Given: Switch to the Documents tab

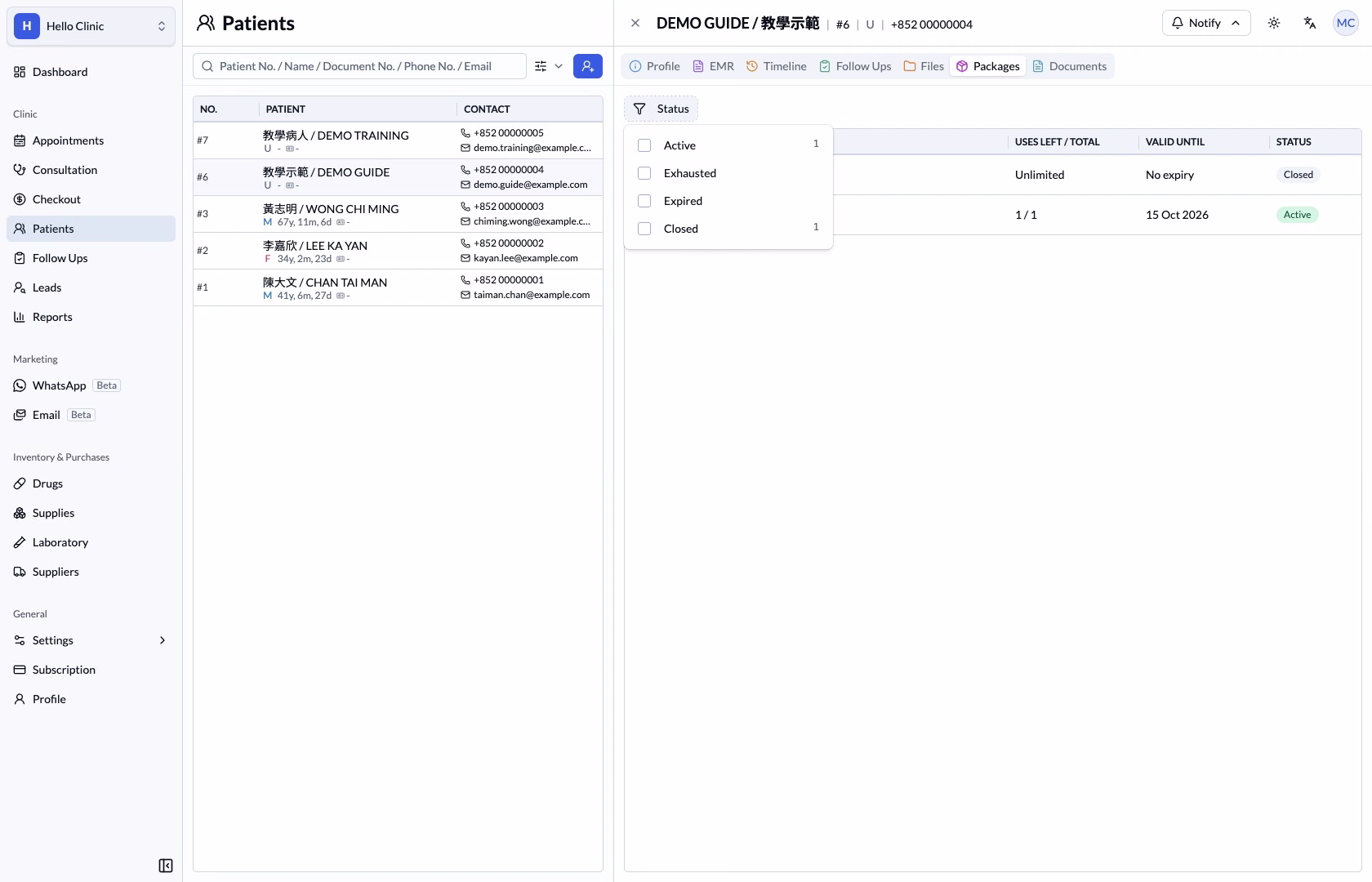Looking at the screenshot, I should [x=1070, y=66].
